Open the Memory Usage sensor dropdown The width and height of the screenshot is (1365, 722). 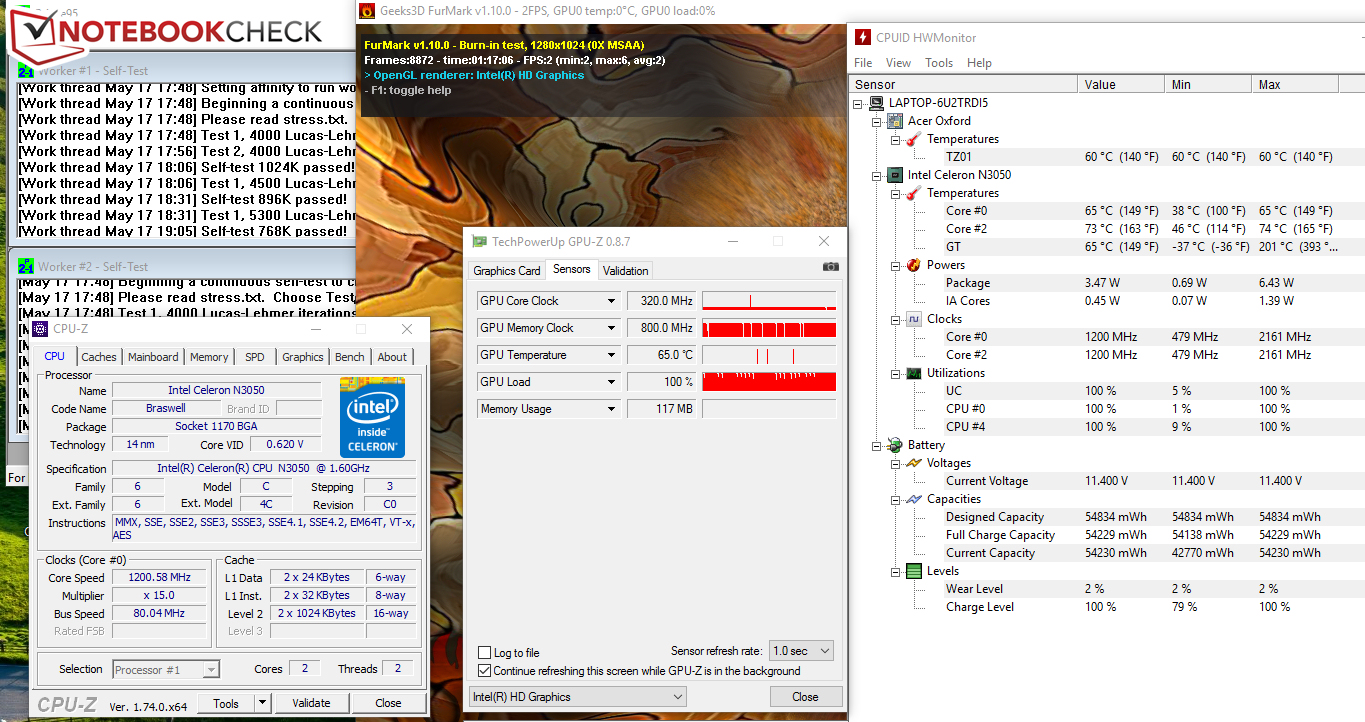(x=611, y=409)
